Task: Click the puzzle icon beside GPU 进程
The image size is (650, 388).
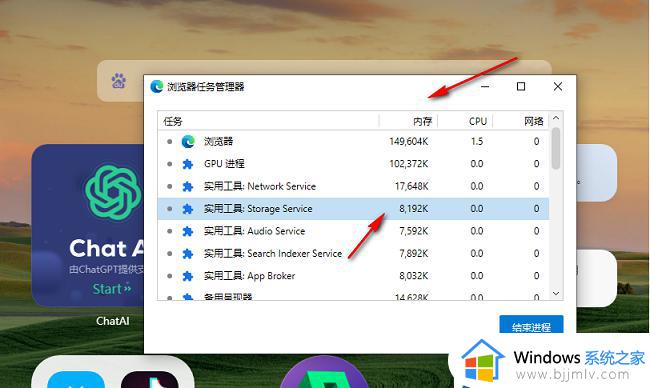Action: tap(188, 164)
